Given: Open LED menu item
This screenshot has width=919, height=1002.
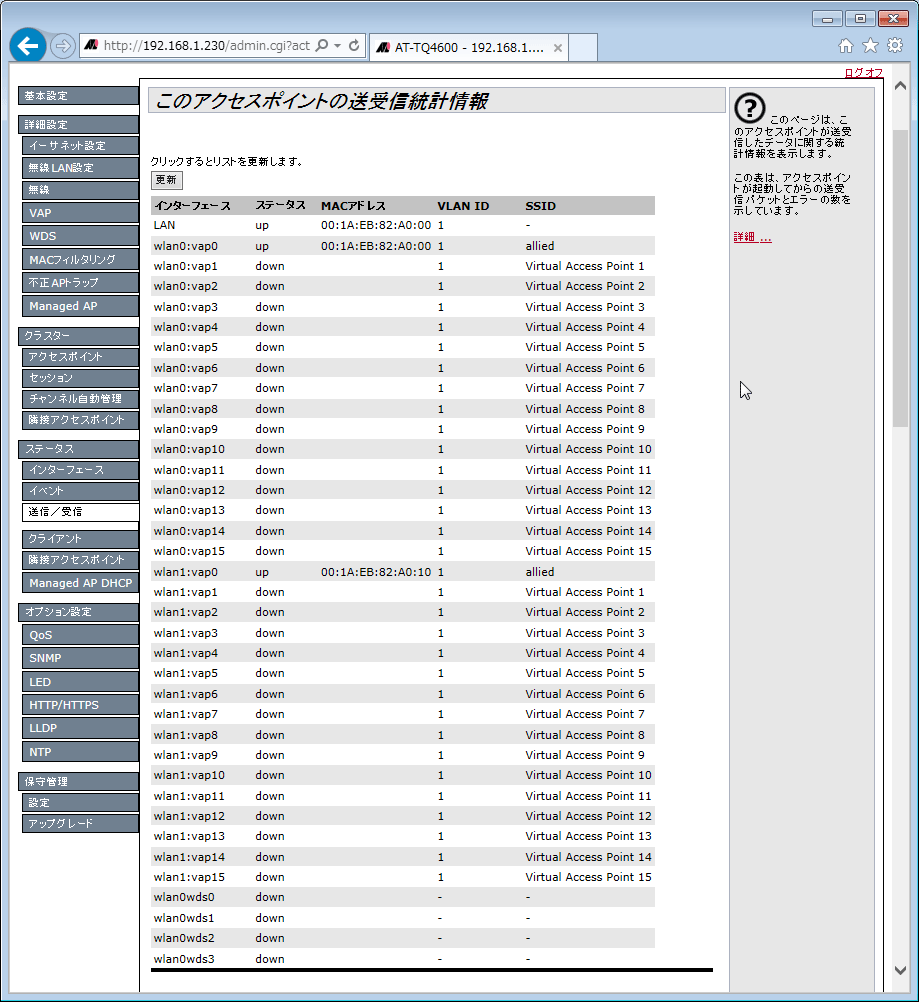Looking at the screenshot, I should (80, 682).
